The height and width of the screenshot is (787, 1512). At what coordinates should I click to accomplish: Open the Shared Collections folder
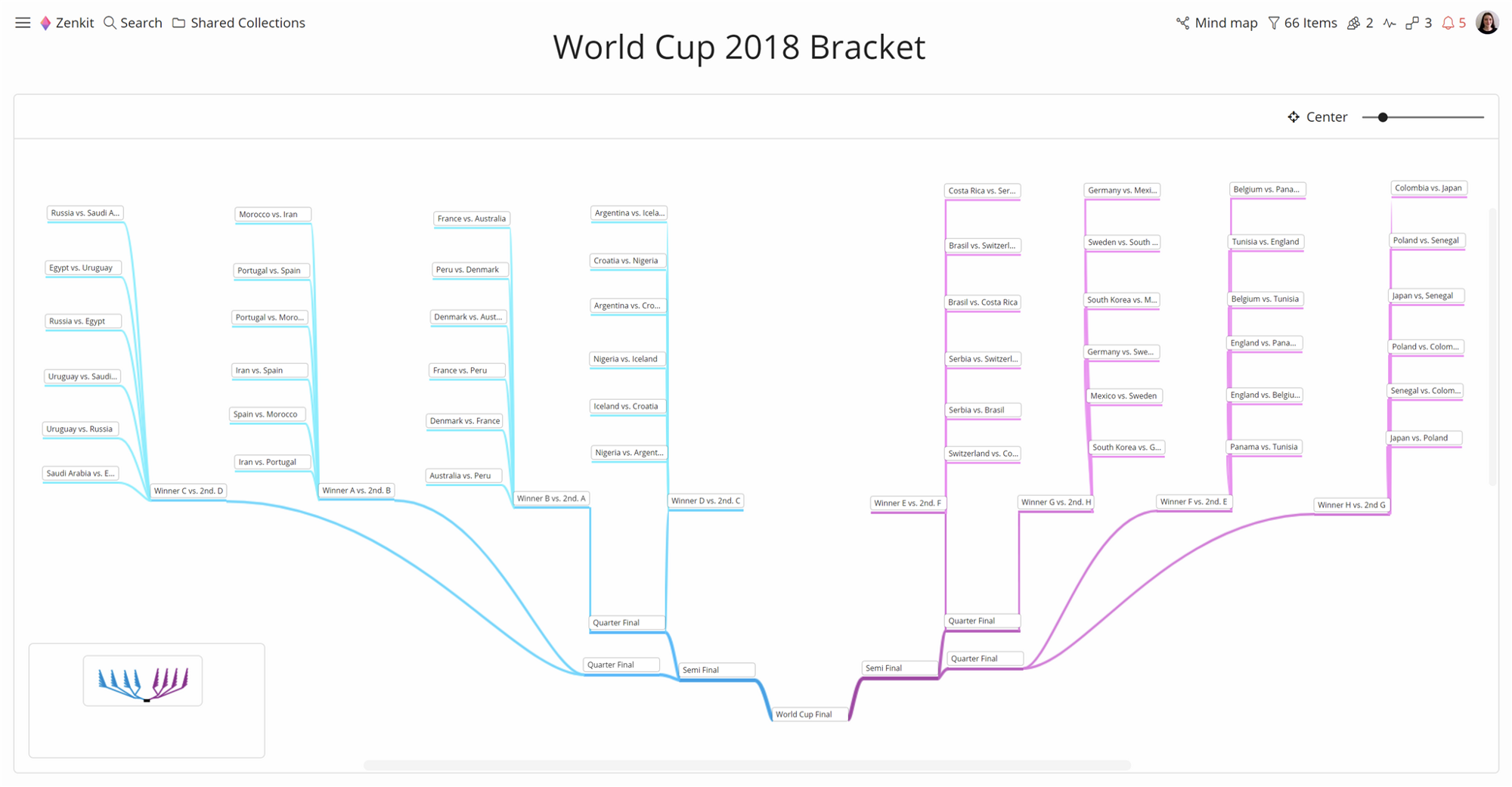click(x=239, y=23)
